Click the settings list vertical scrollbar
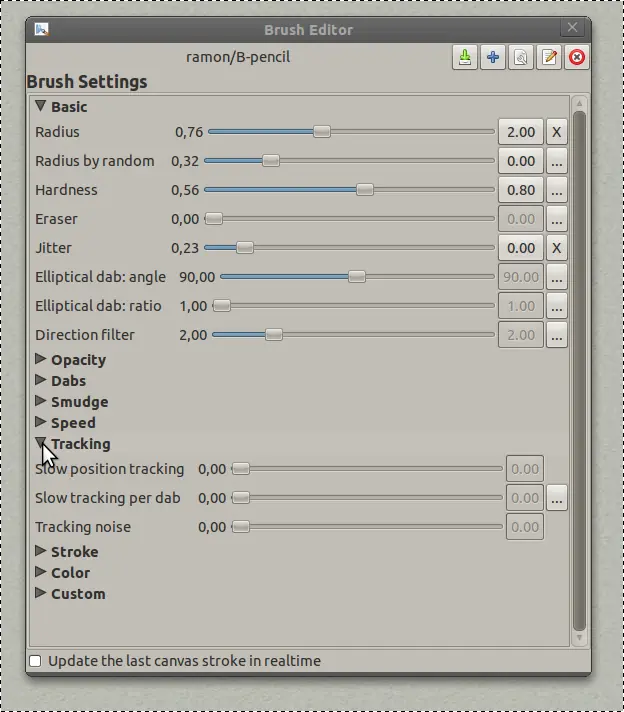The height and width of the screenshot is (712, 624). [579, 370]
